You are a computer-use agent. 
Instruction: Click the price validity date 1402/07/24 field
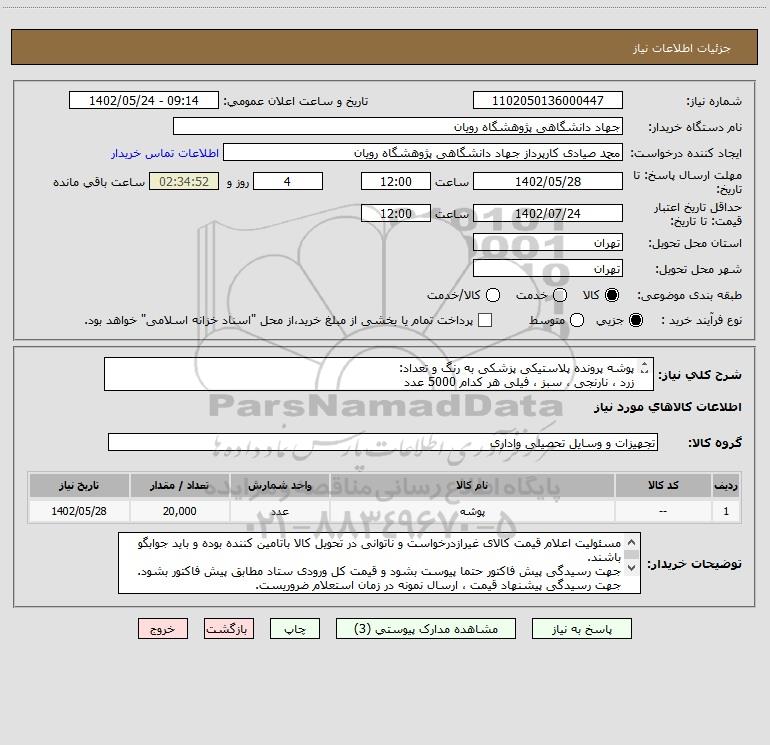click(x=548, y=213)
